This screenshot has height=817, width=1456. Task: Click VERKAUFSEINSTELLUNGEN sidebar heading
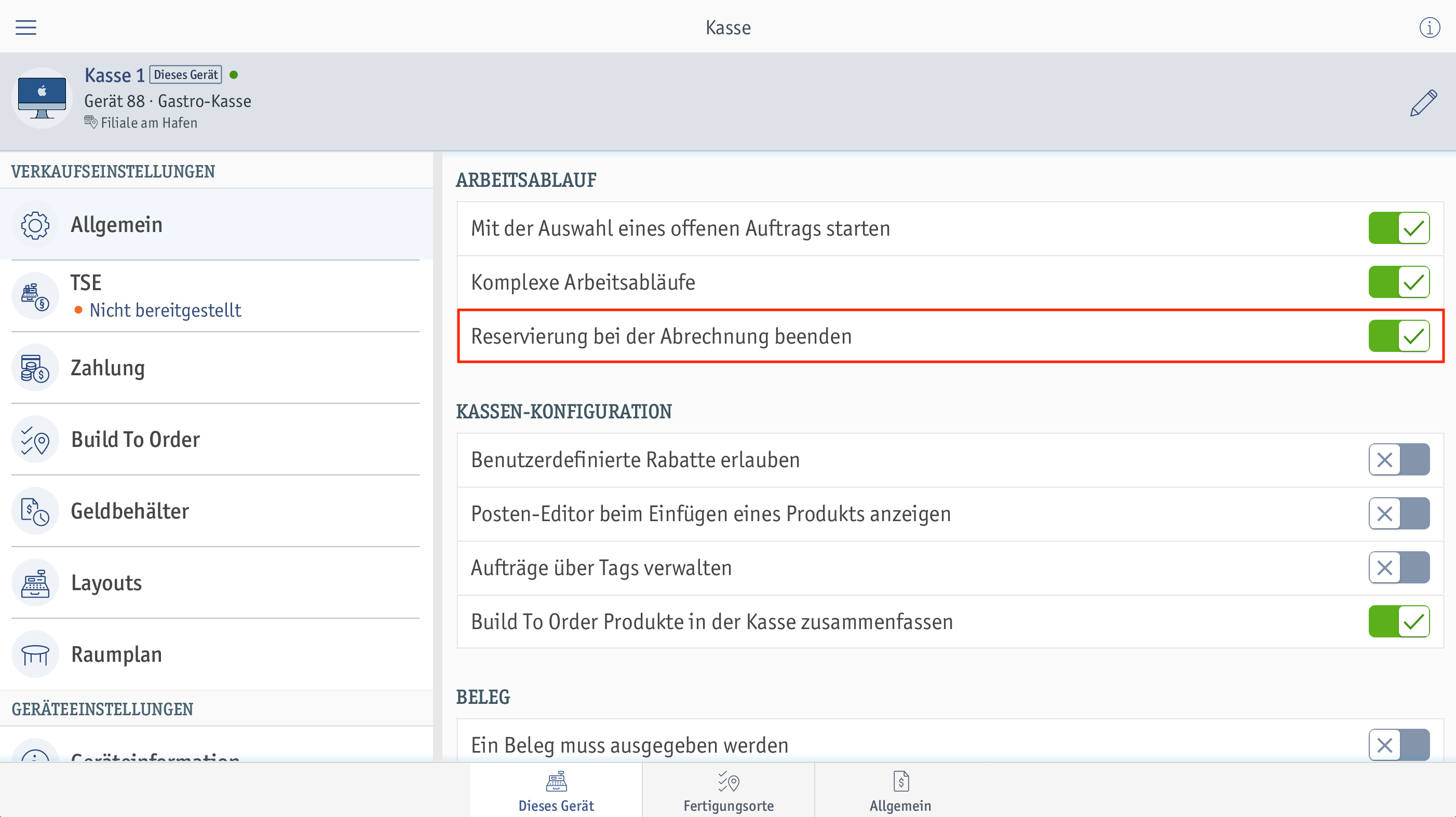(113, 172)
